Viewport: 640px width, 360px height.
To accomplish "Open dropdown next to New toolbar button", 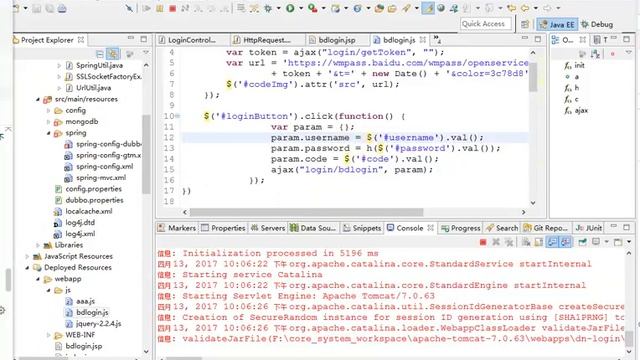I will [25, 8].
